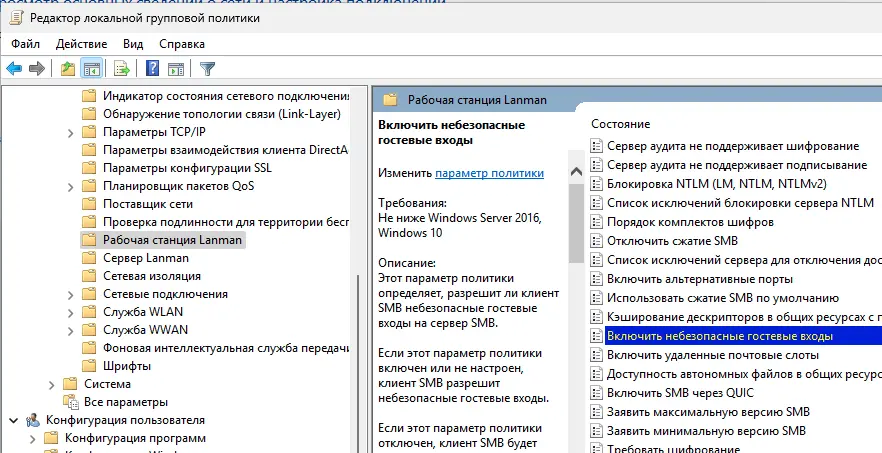Screen dimensions: 882x453
Task: Click the description pane scrollbar thumb
Action: pos(577,223)
